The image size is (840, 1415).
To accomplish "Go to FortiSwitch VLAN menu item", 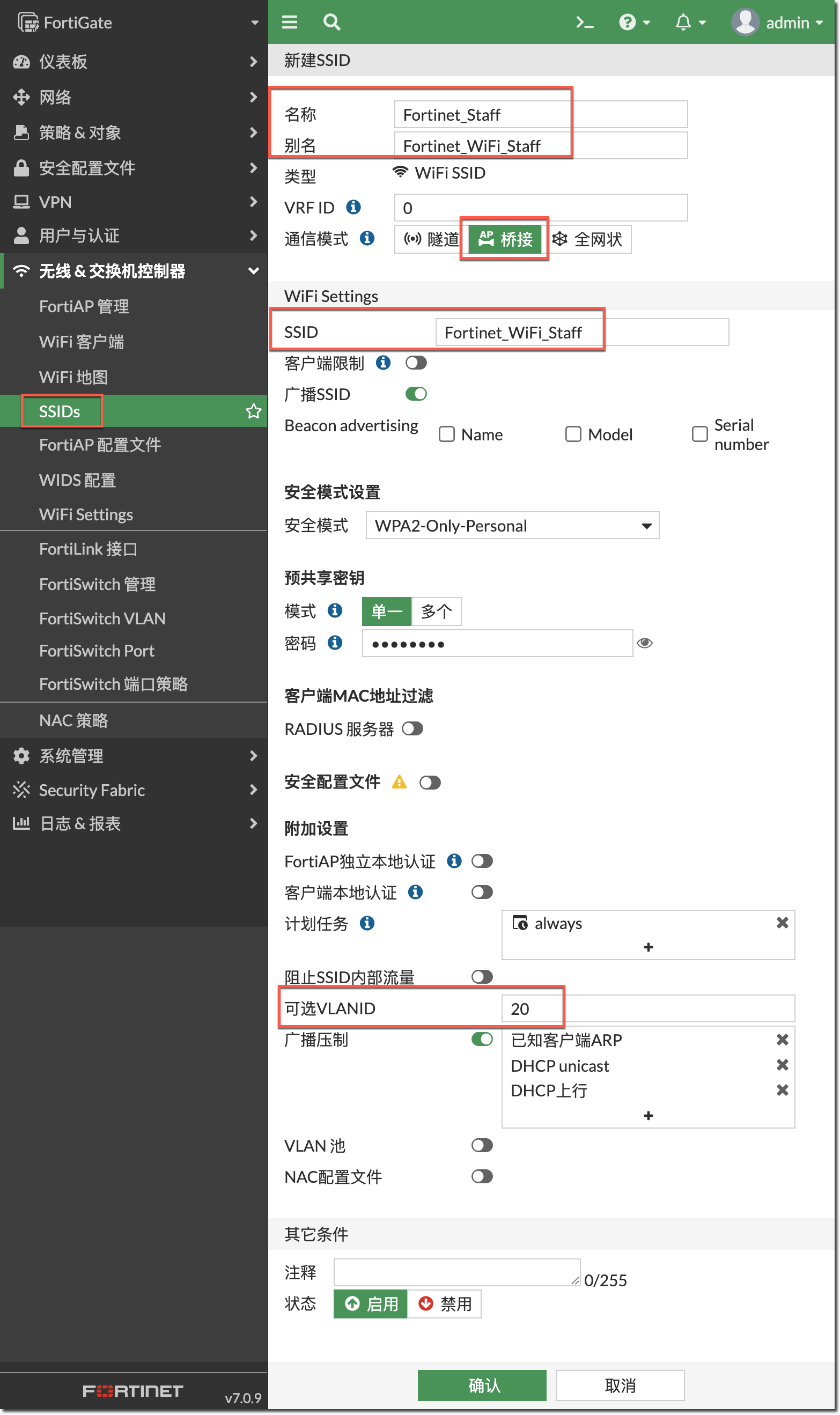I will pos(102,618).
